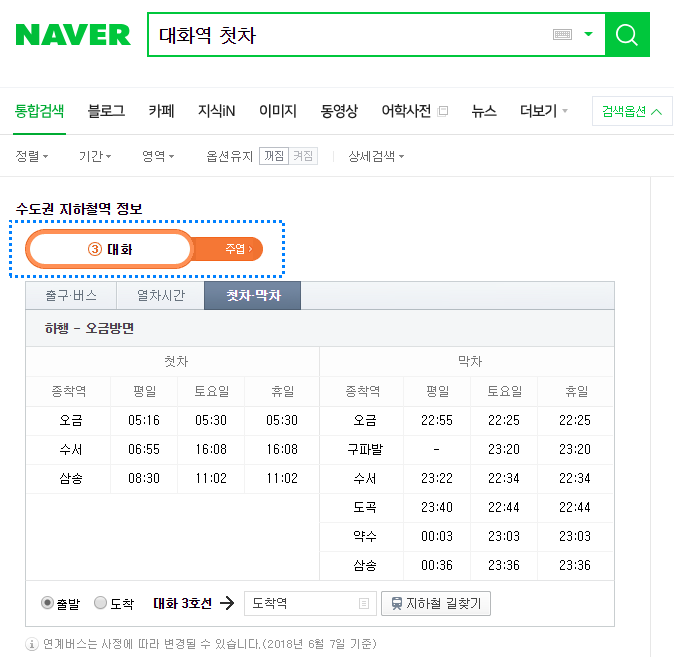674x657 pixels.
Task: Click 삼송 last train weekday time 00:36
Action: pos(437,565)
